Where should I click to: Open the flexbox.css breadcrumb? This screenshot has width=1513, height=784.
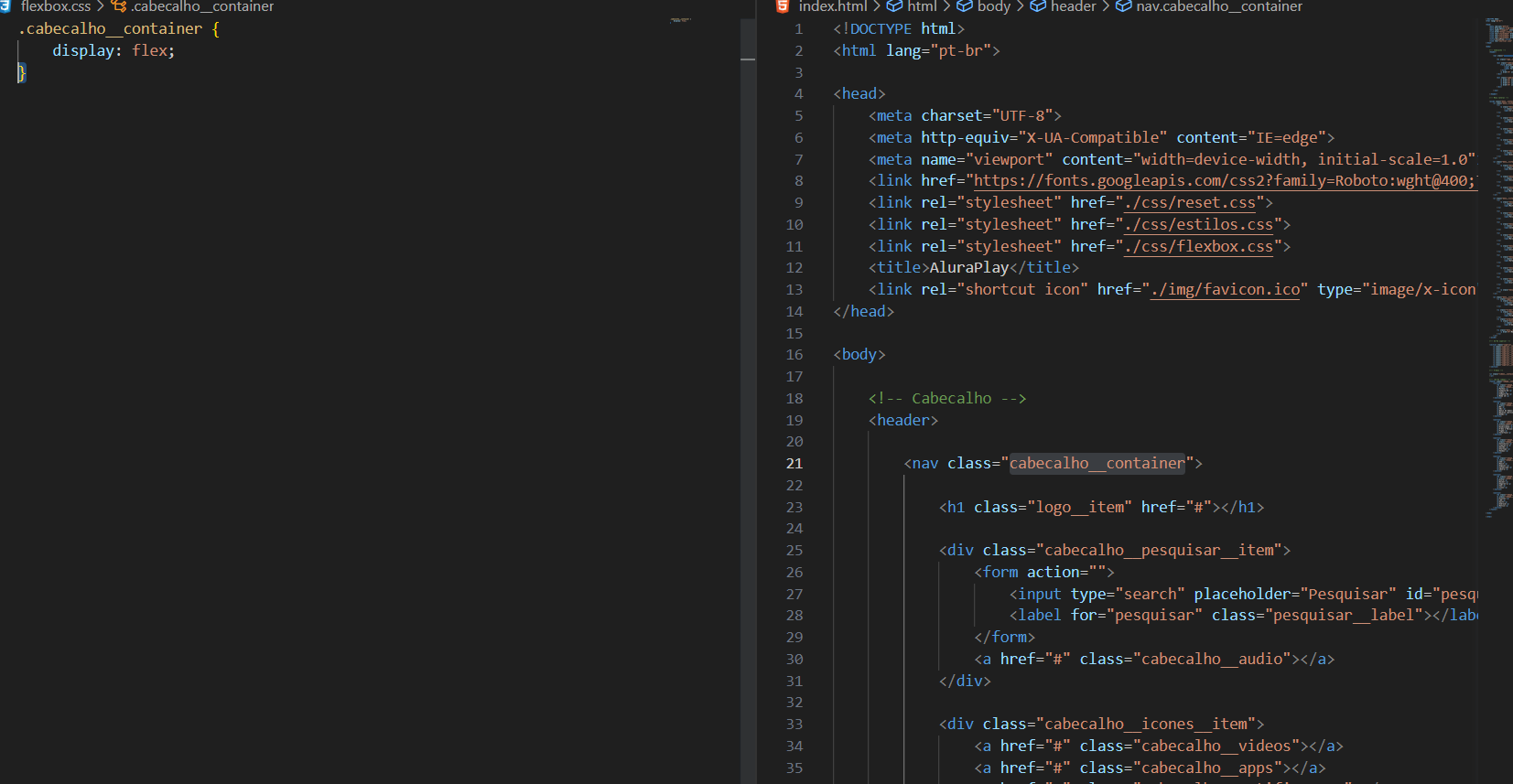pos(56,5)
